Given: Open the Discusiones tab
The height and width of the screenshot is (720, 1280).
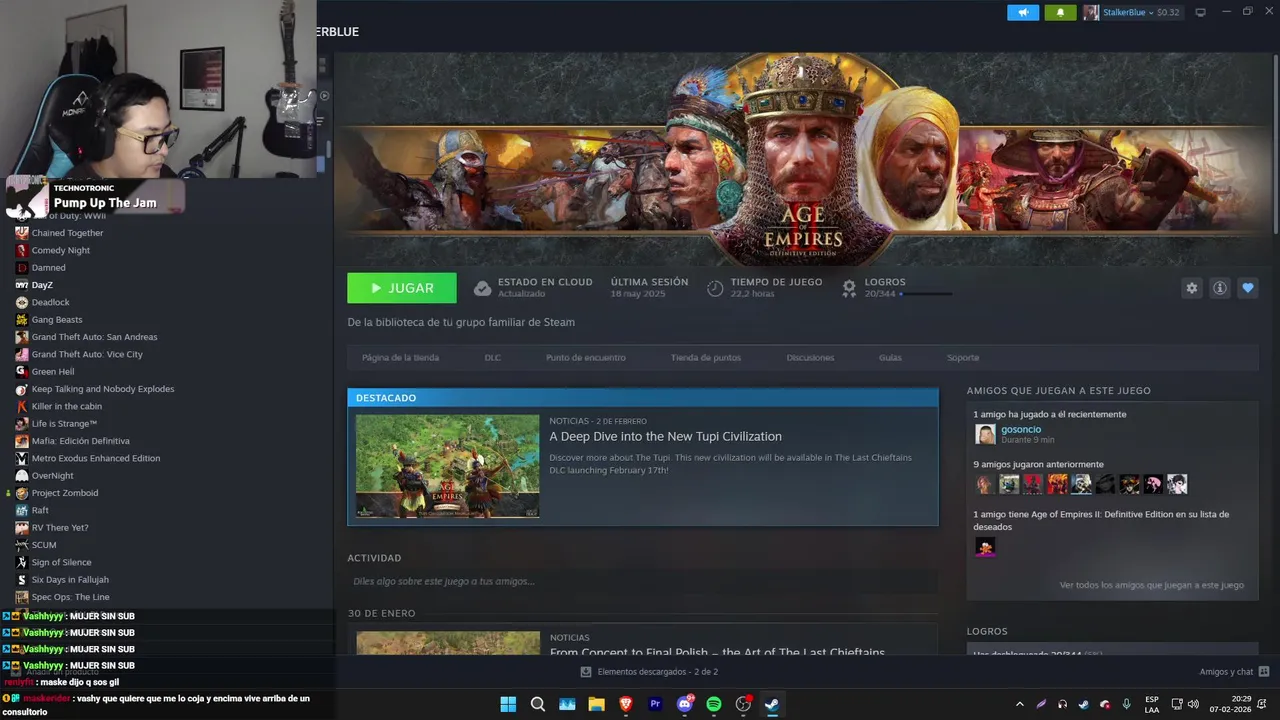Looking at the screenshot, I should [x=810, y=358].
